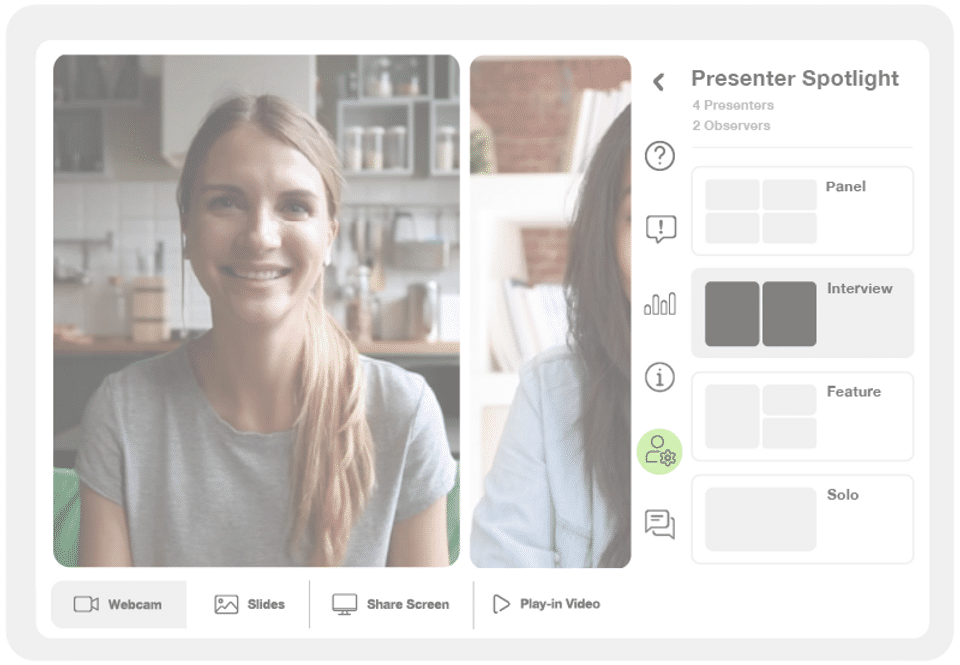The height and width of the screenshot is (665, 960).
Task: Click the Play-in Video triangle icon
Action: coord(501,604)
